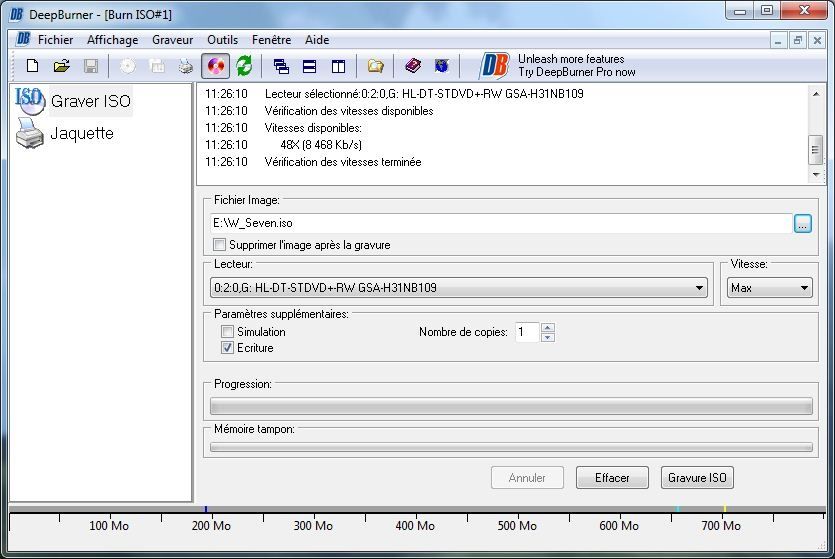
Task: Click the log panel scroll down arrow
Action: [x=815, y=174]
